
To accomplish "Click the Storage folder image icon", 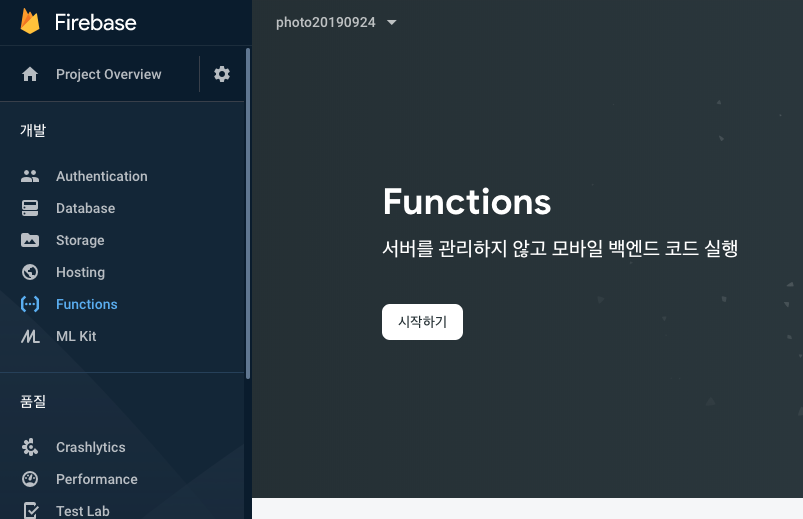I will click(30, 240).
